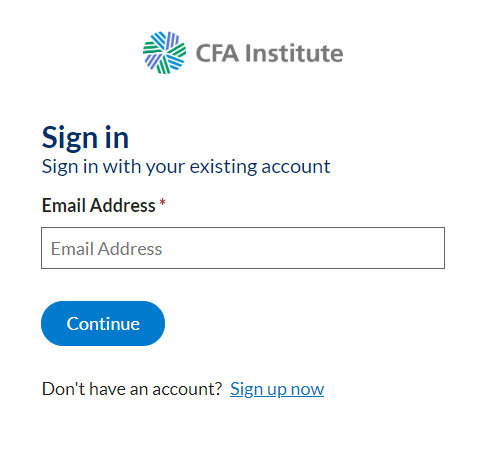Click the CFA Institute wordmark text
The height and width of the screenshot is (467, 489).
tap(269, 53)
